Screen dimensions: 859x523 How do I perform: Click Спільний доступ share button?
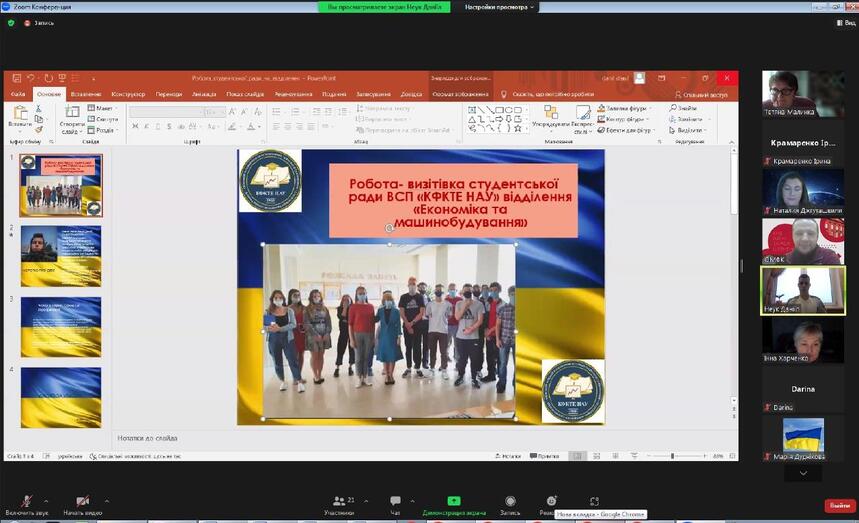click(701, 95)
